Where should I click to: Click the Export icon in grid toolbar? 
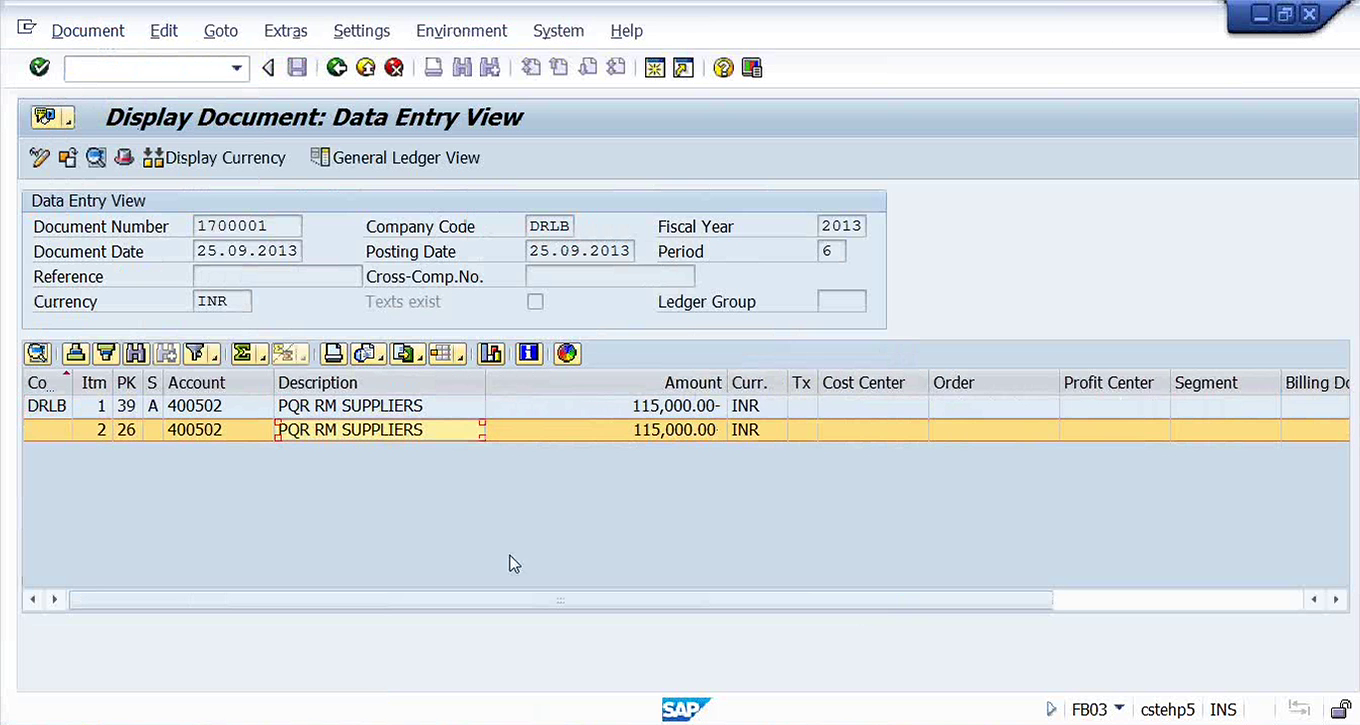click(403, 353)
